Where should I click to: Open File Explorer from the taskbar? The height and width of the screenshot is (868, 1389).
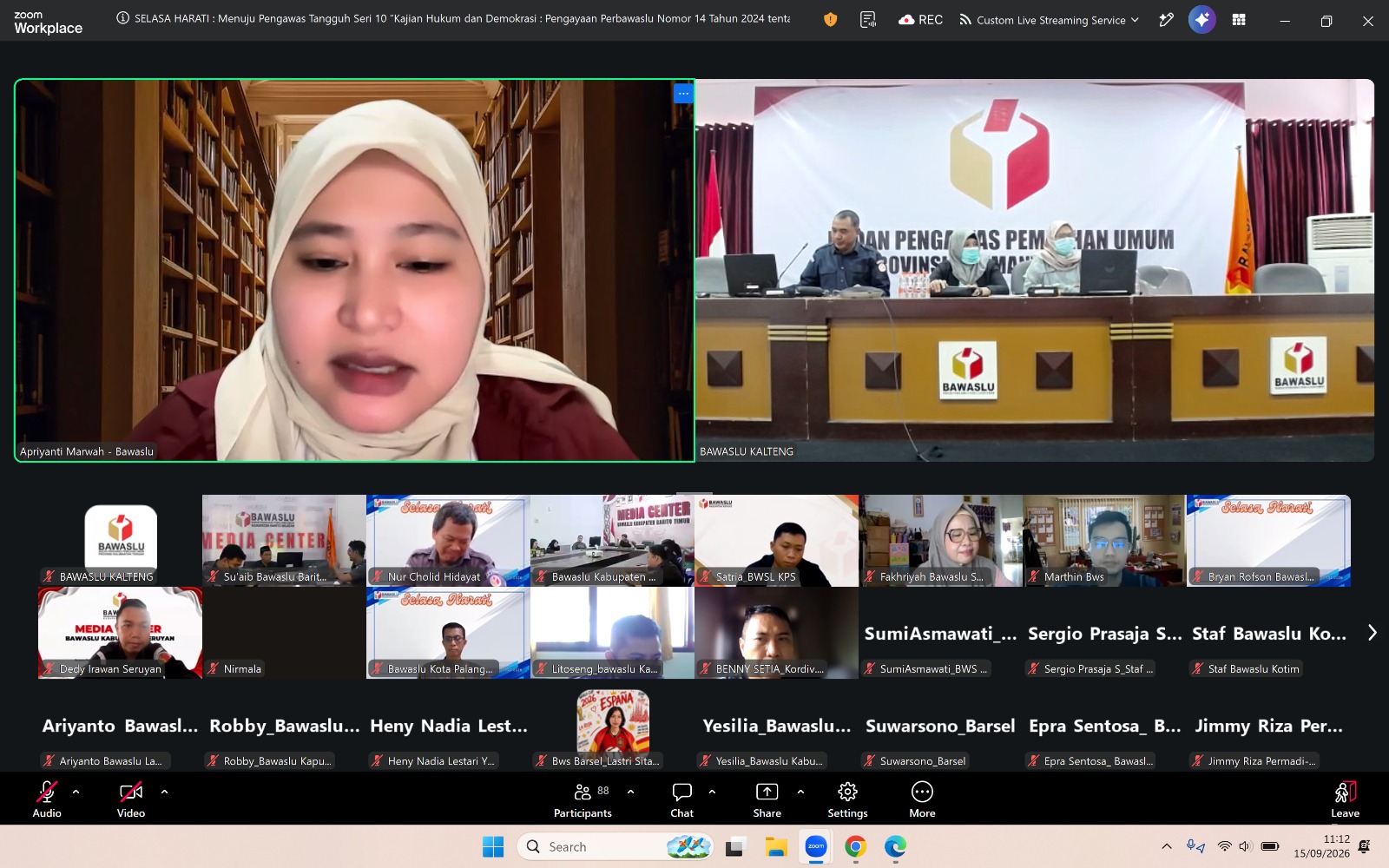(x=775, y=846)
